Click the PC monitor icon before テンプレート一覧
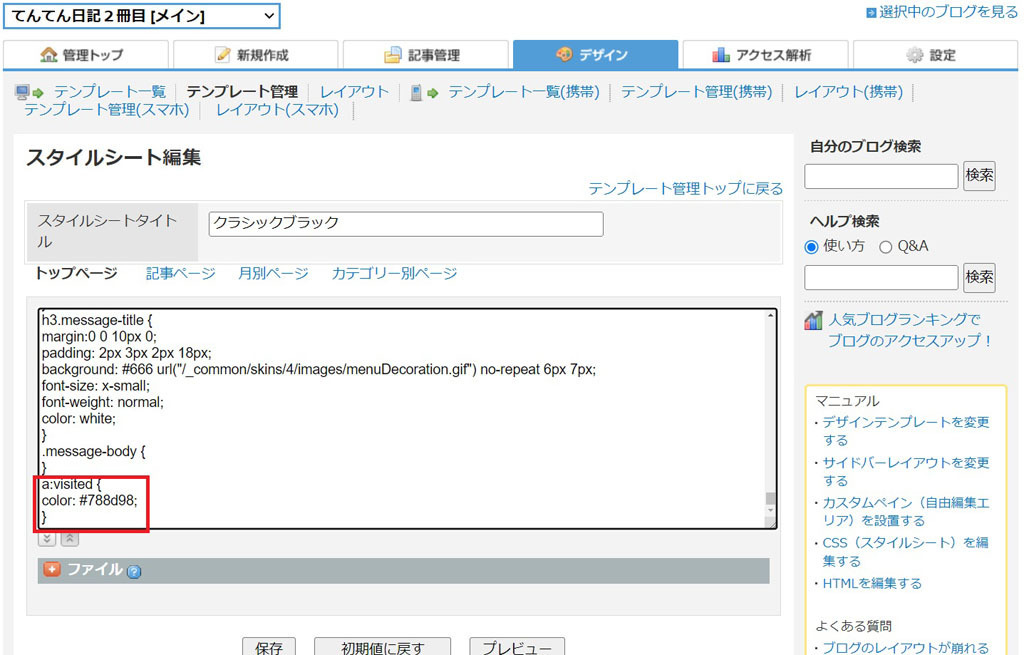Image resolution: width=1024 pixels, height=655 pixels. point(22,92)
